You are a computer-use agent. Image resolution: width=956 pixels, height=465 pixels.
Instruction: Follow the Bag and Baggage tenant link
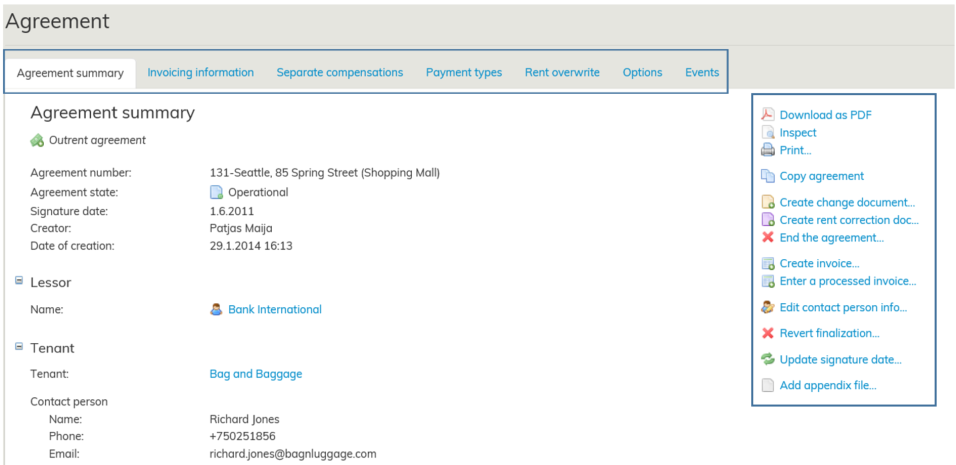tap(255, 374)
